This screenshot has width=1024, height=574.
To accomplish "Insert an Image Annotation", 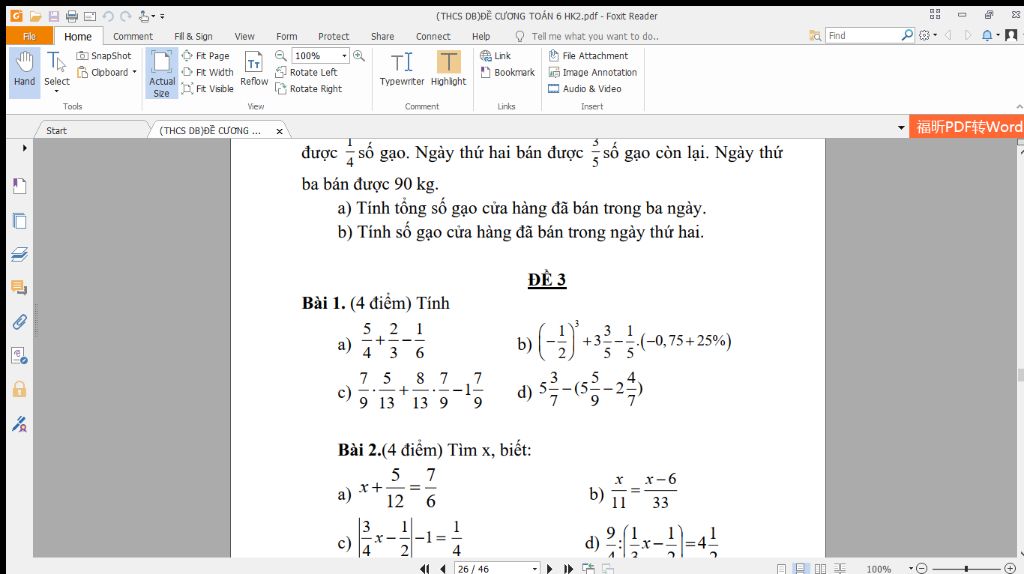I will [x=592, y=72].
